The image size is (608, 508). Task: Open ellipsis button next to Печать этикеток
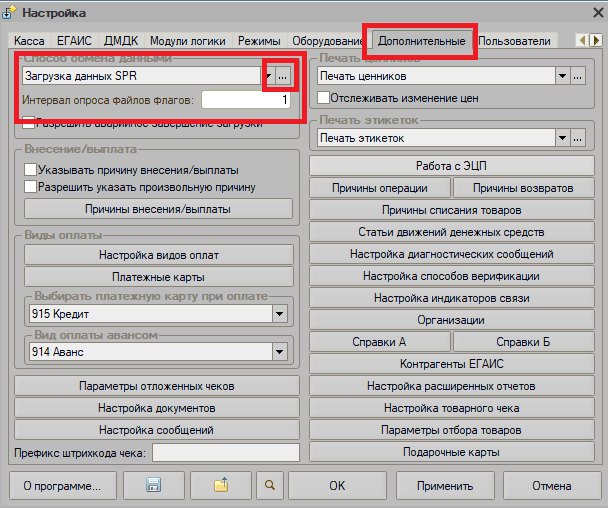[577, 138]
